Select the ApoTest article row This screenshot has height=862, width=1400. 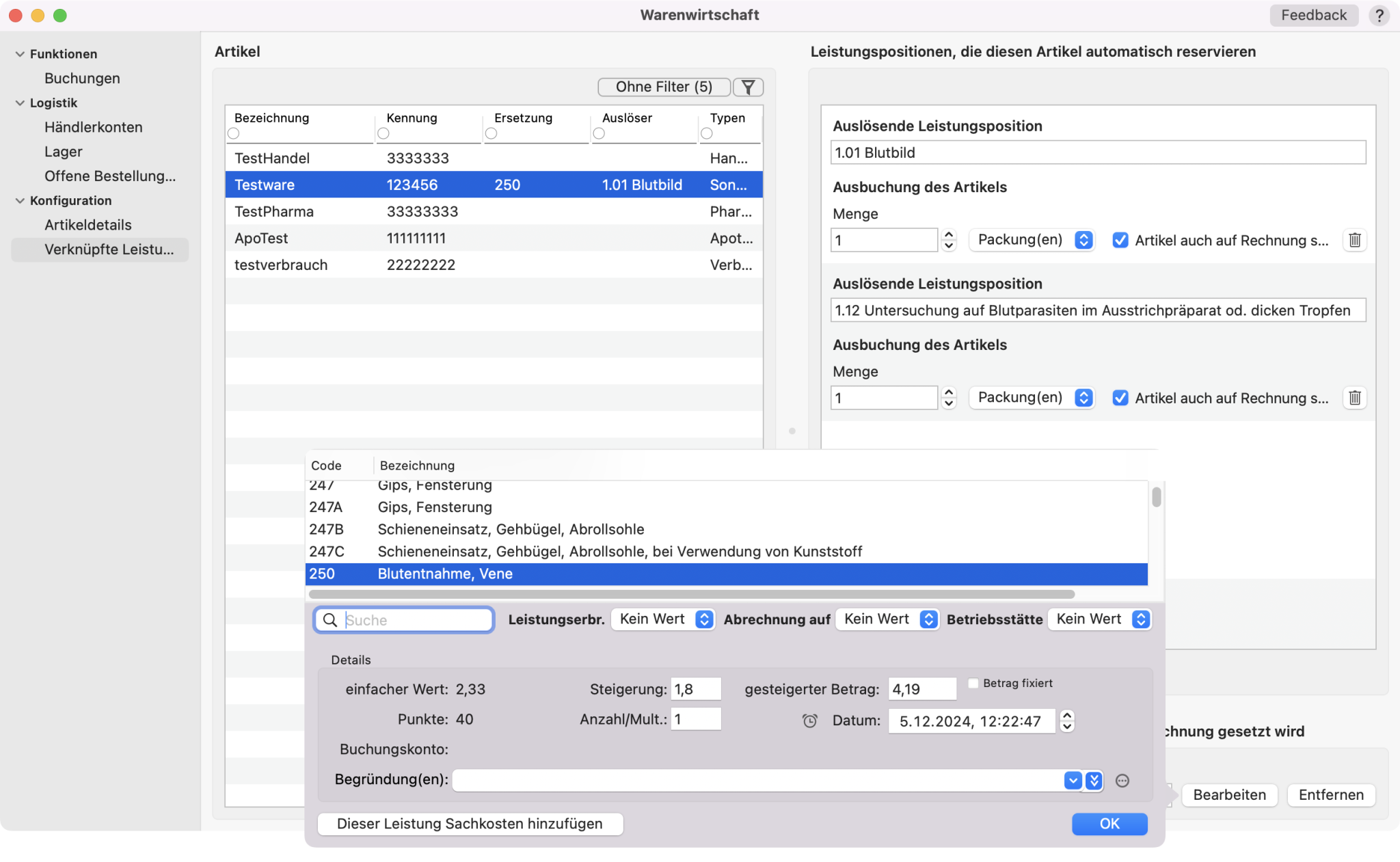point(494,238)
